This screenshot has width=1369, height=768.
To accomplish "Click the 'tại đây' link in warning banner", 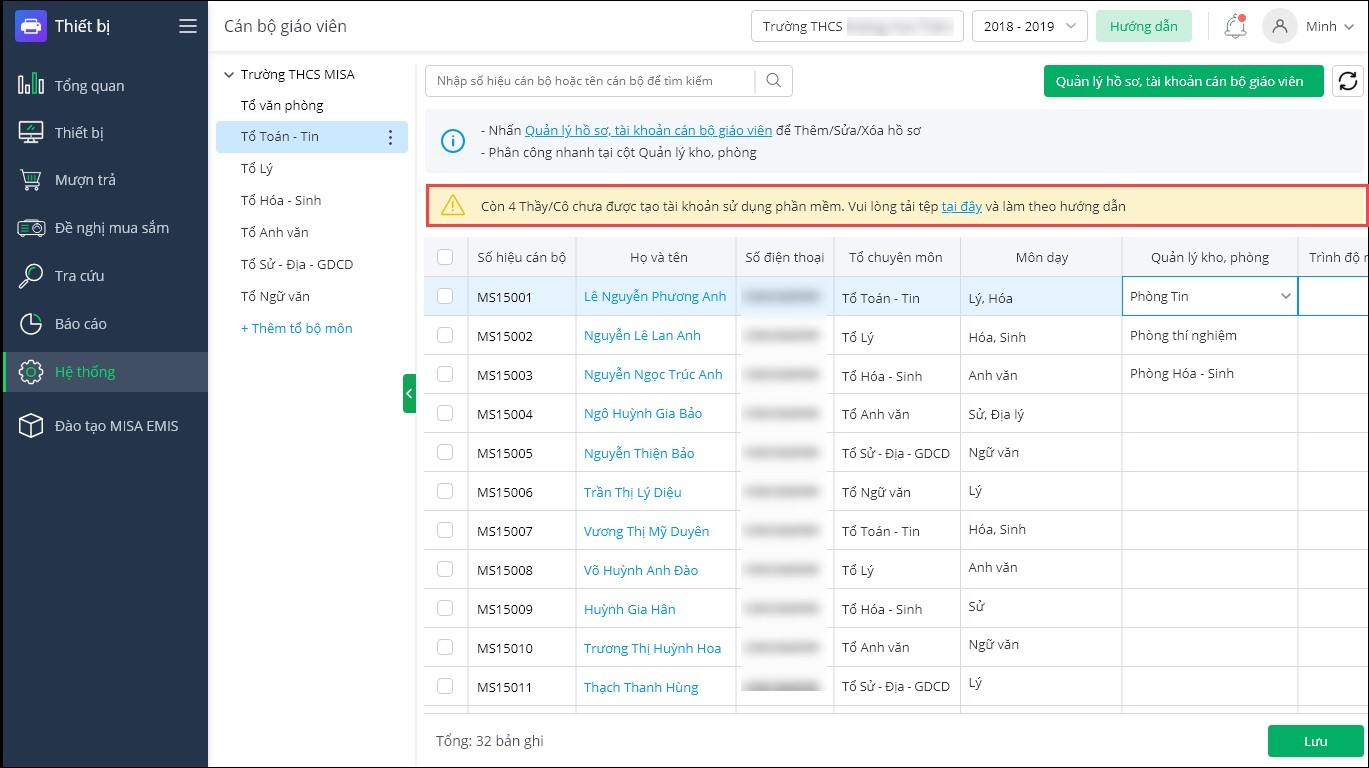I will coord(961,206).
